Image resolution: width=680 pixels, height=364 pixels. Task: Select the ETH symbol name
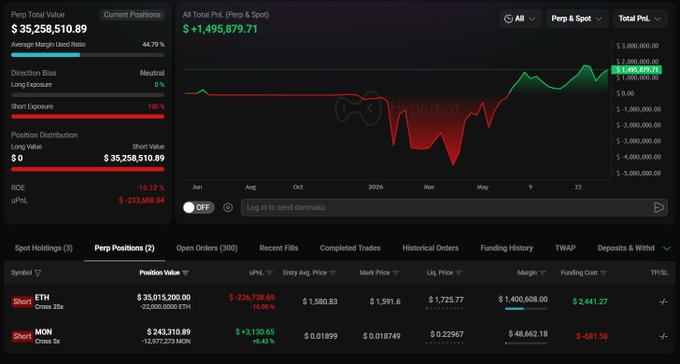point(42,298)
